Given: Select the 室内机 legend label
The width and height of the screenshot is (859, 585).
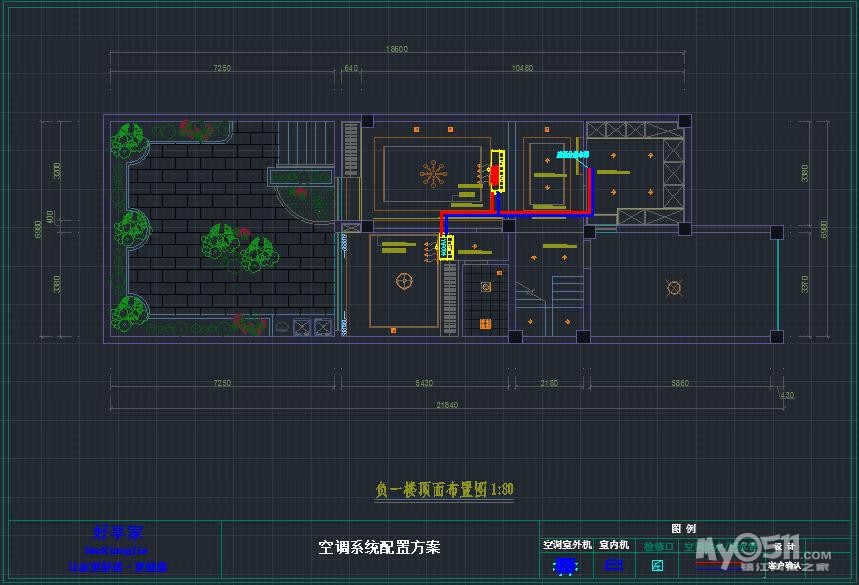Looking at the screenshot, I should pyautogui.click(x=614, y=546).
